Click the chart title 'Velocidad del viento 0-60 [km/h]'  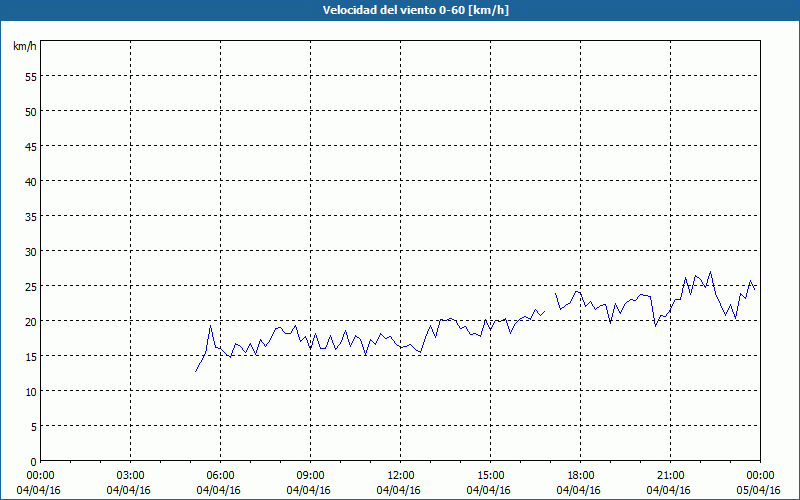(x=415, y=10)
